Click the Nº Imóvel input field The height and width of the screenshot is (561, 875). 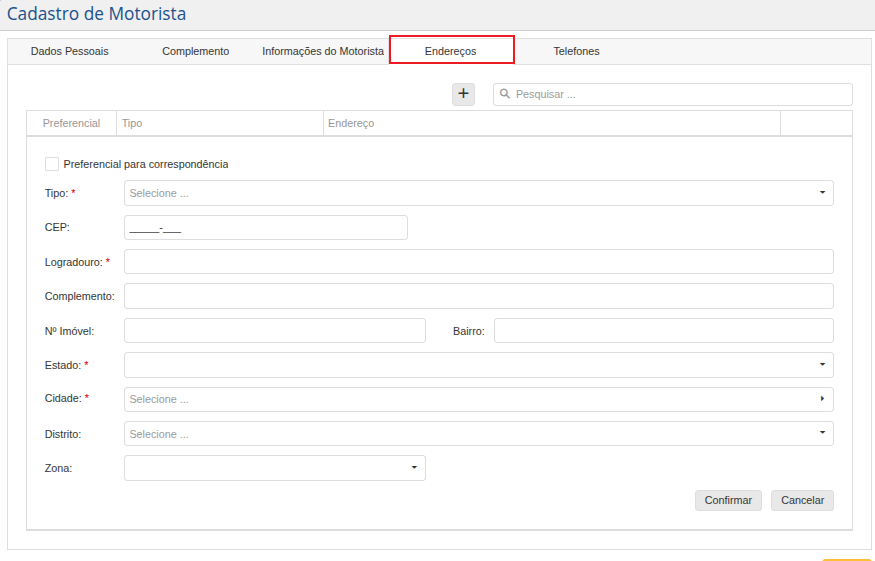275,331
